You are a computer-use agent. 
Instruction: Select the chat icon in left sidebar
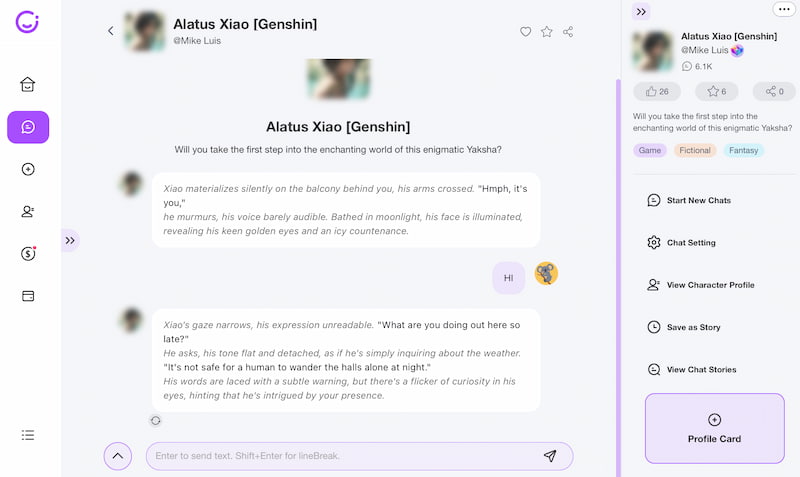click(x=28, y=127)
